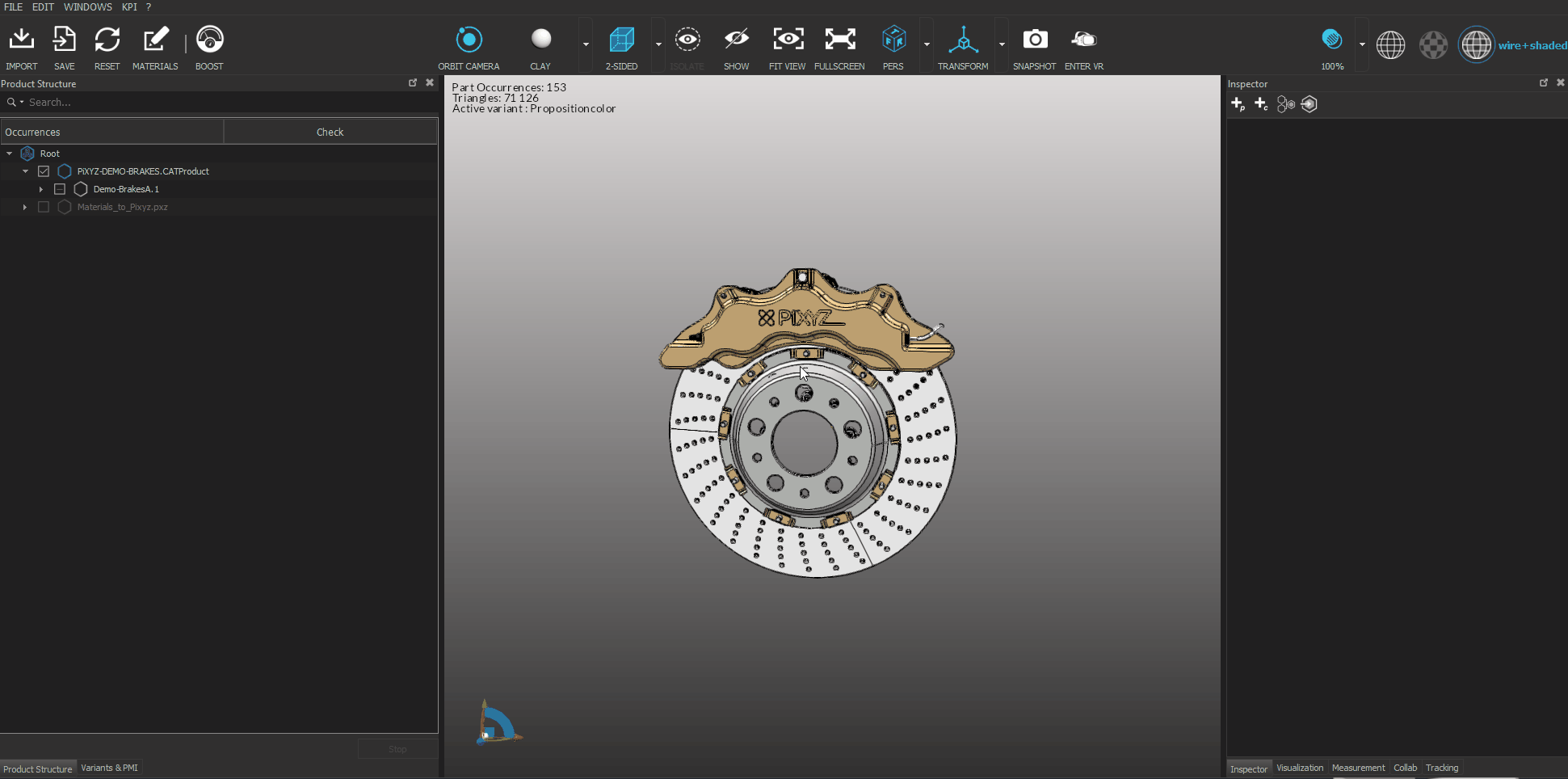Switch to Variants & PMI tab
This screenshot has width=1568, height=779.
tap(109, 768)
